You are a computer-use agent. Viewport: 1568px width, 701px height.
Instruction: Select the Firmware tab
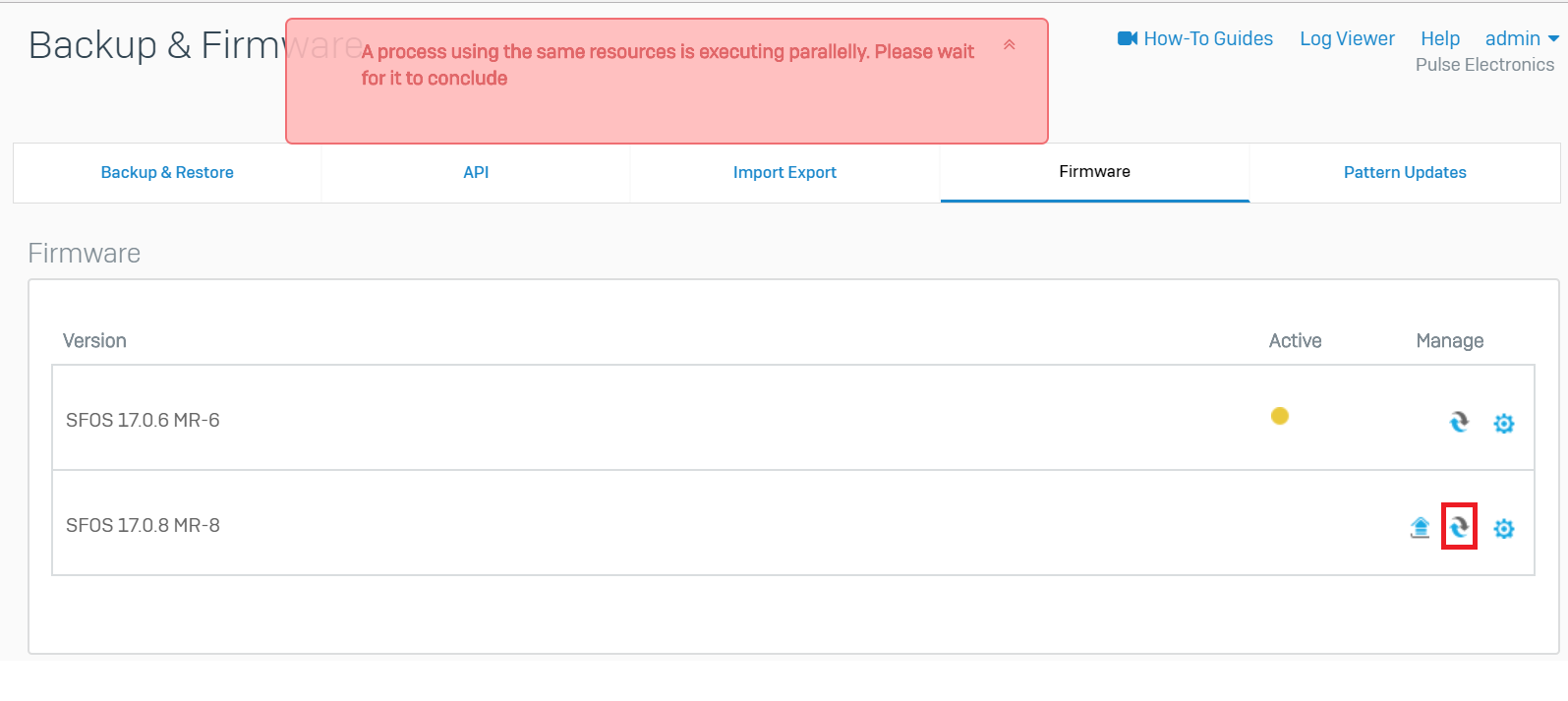click(1095, 172)
